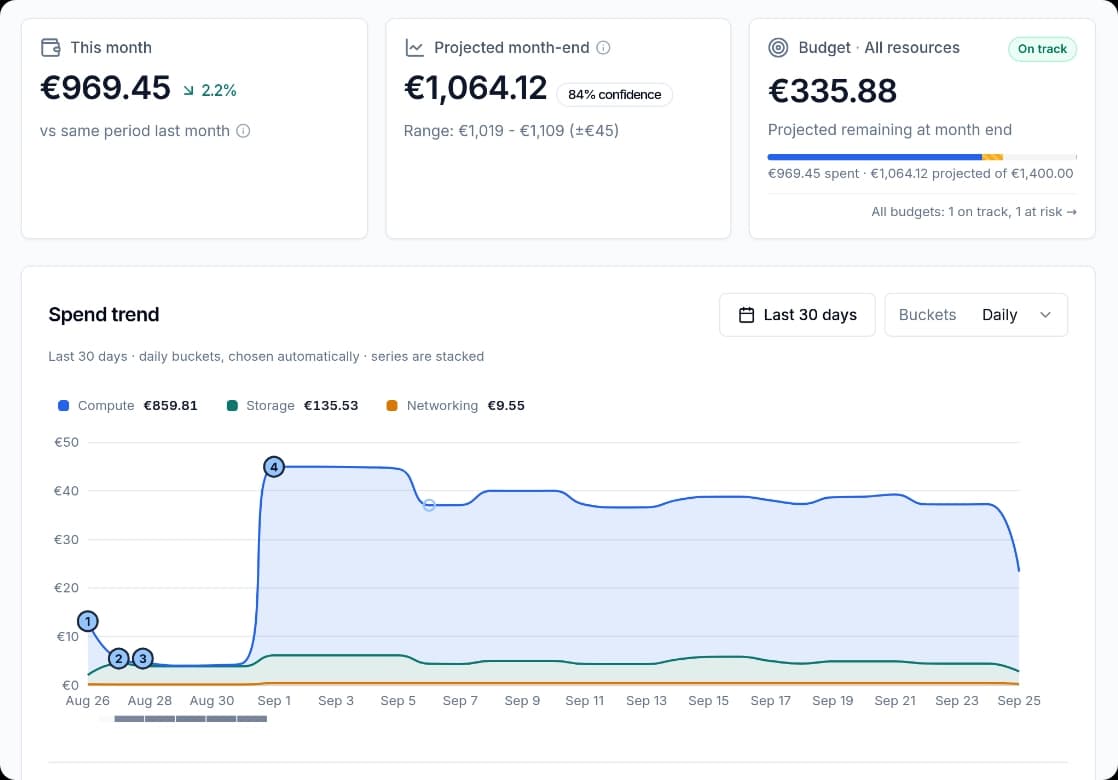
Task: Click the €1,064.12 projected amount
Action: 476,88
